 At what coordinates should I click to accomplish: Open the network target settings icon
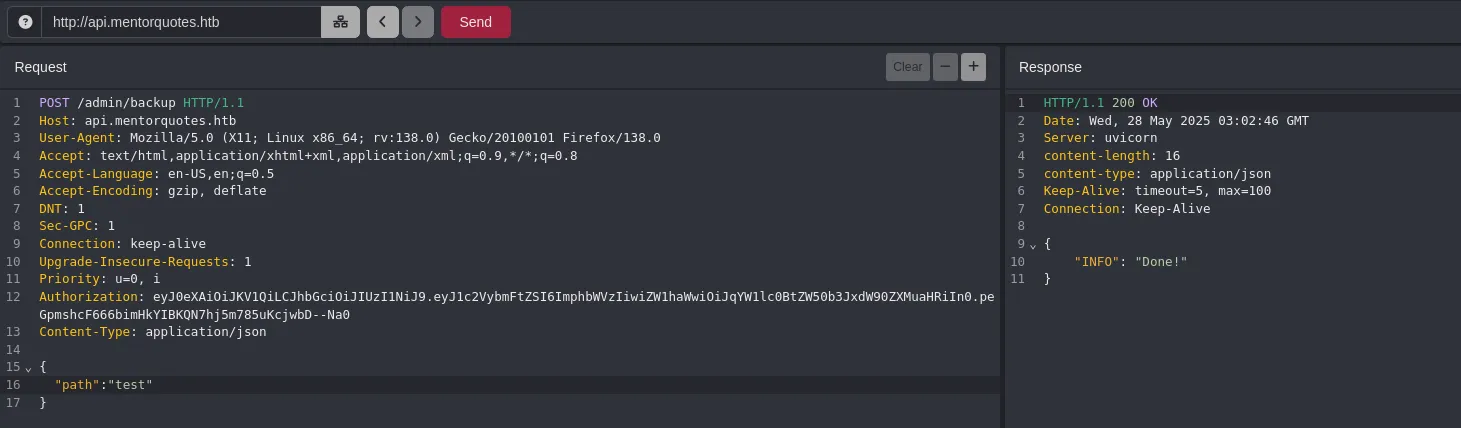340,22
